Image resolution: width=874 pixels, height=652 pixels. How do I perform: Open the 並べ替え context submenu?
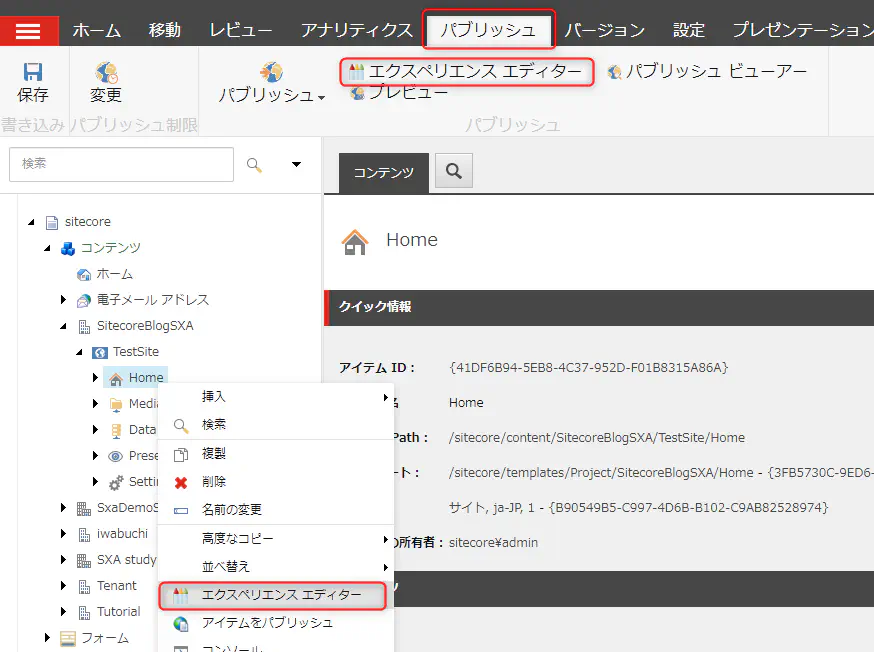tap(276, 567)
